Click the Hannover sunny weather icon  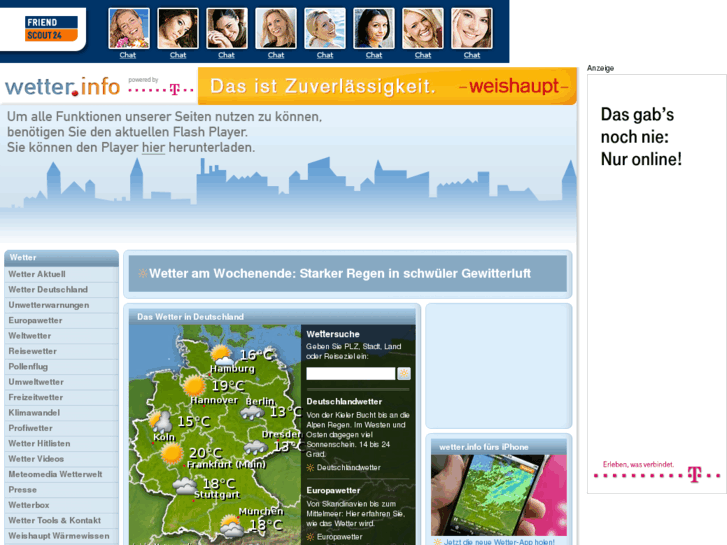[x=194, y=386]
